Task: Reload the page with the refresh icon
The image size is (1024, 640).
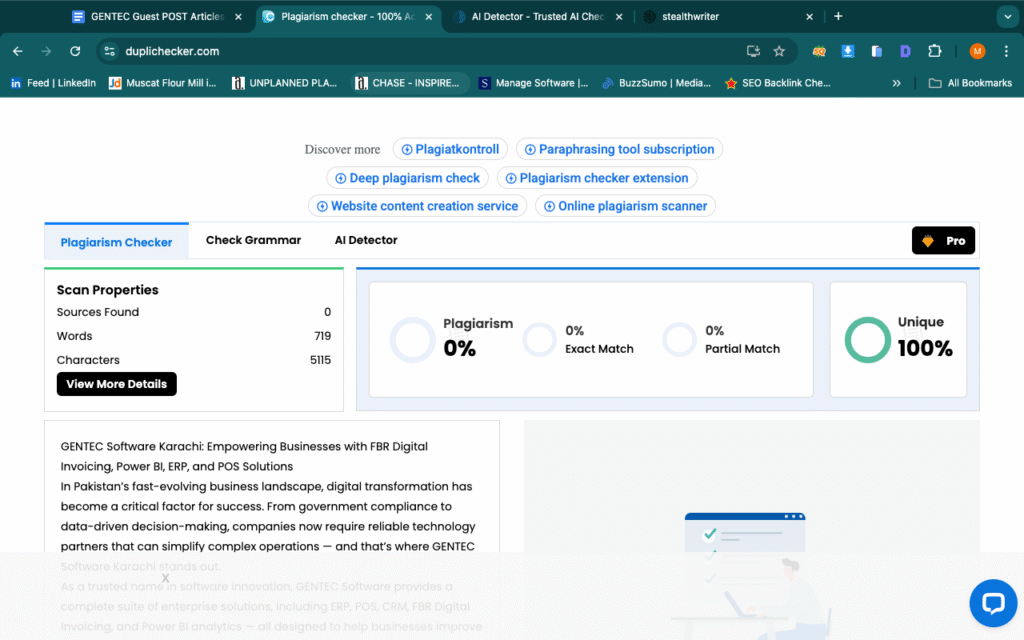Action: [75, 51]
